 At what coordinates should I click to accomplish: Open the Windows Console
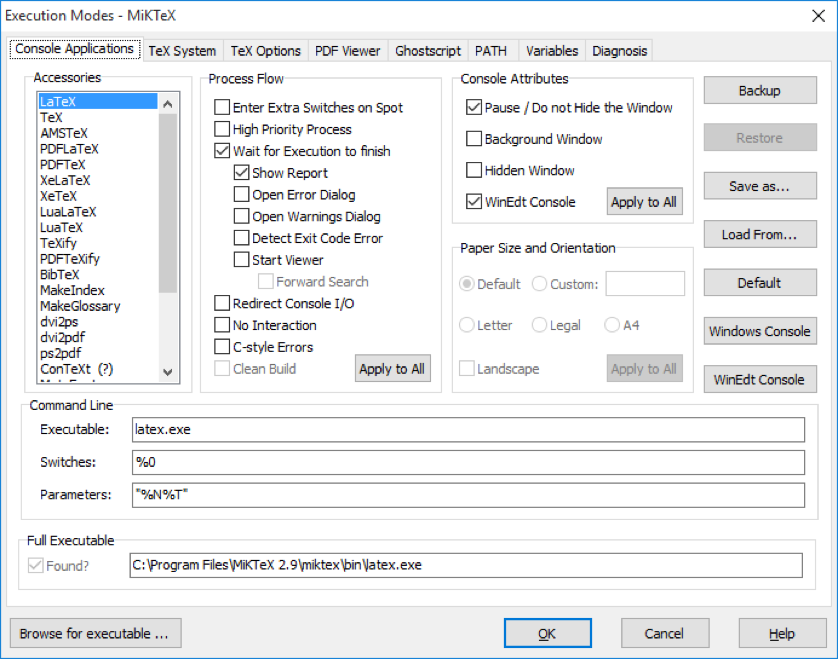[x=759, y=331]
